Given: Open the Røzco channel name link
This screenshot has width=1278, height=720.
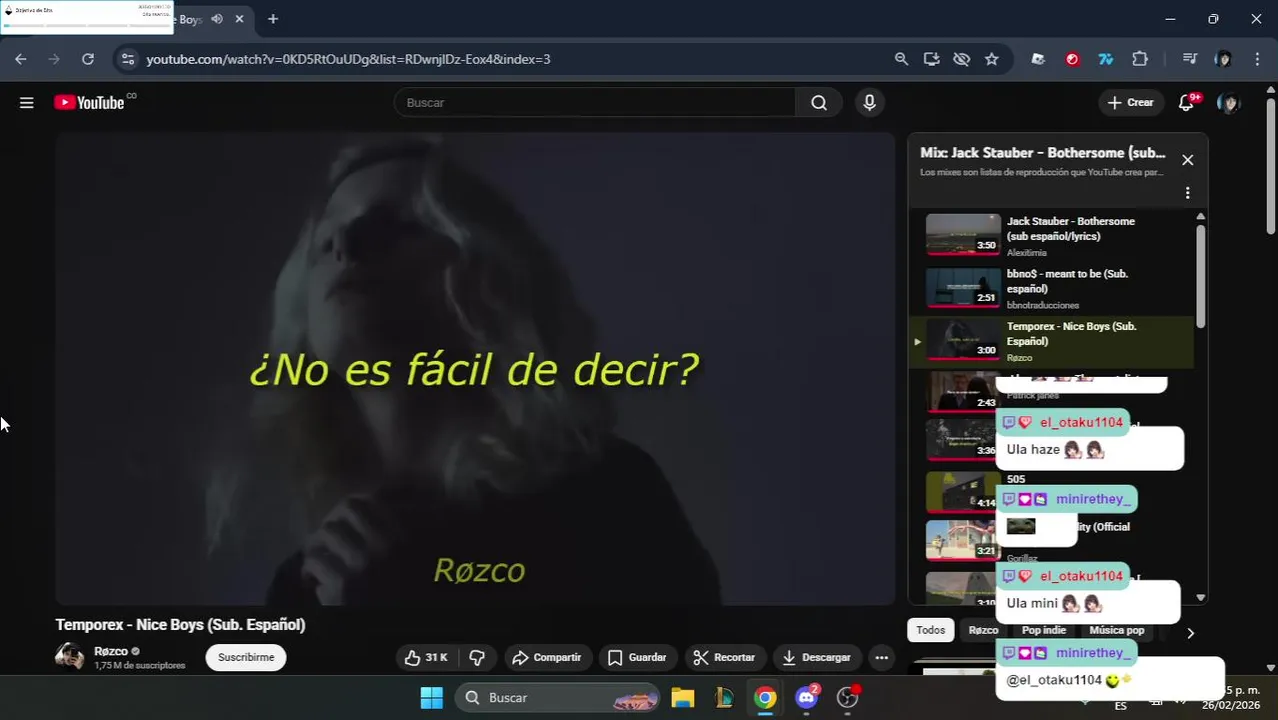Looking at the screenshot, I should click(111, 651).
